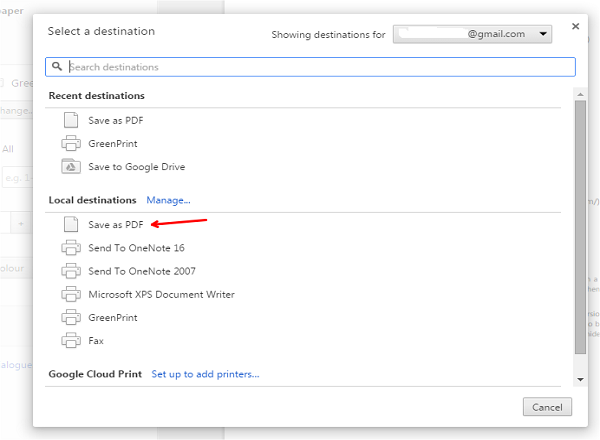Image resolution: width=600 pixels, height=440 pixels.
Task: Focus the Search destinations input field
Action: click(x=310, y=67)
